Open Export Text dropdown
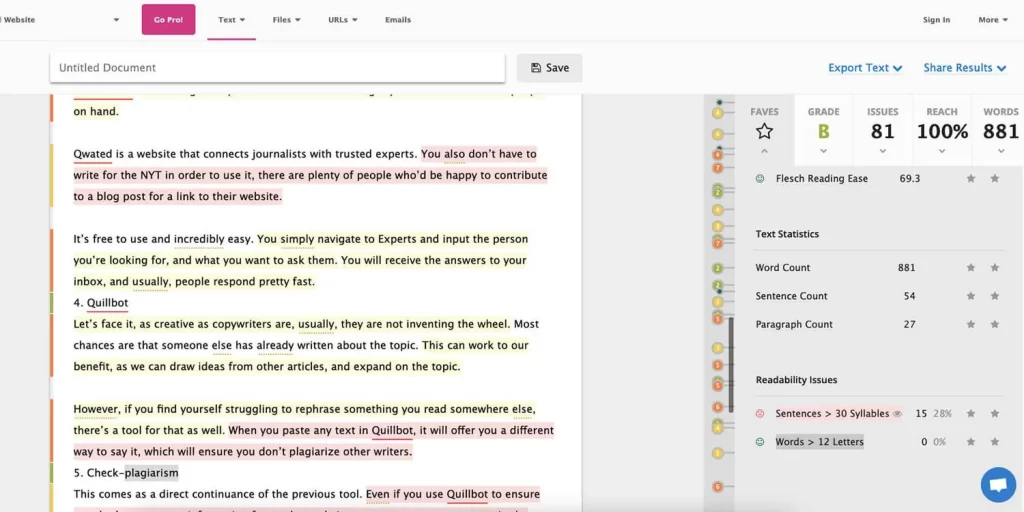Image resolution: width=1024 pixels, height=512 pixels. click(865, 68)
